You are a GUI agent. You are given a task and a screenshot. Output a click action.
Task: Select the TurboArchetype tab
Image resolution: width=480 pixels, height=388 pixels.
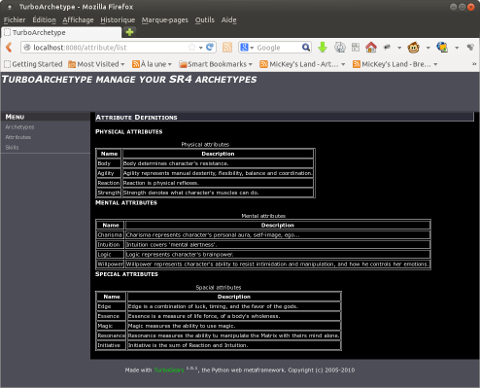pos(61,32)
